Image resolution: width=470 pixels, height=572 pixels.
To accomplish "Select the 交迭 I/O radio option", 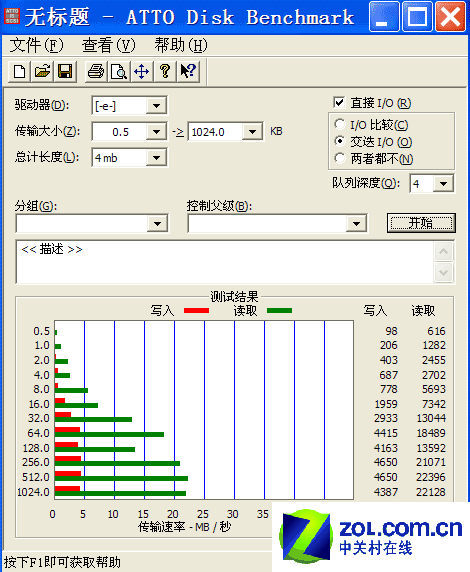I will point(339,142).
